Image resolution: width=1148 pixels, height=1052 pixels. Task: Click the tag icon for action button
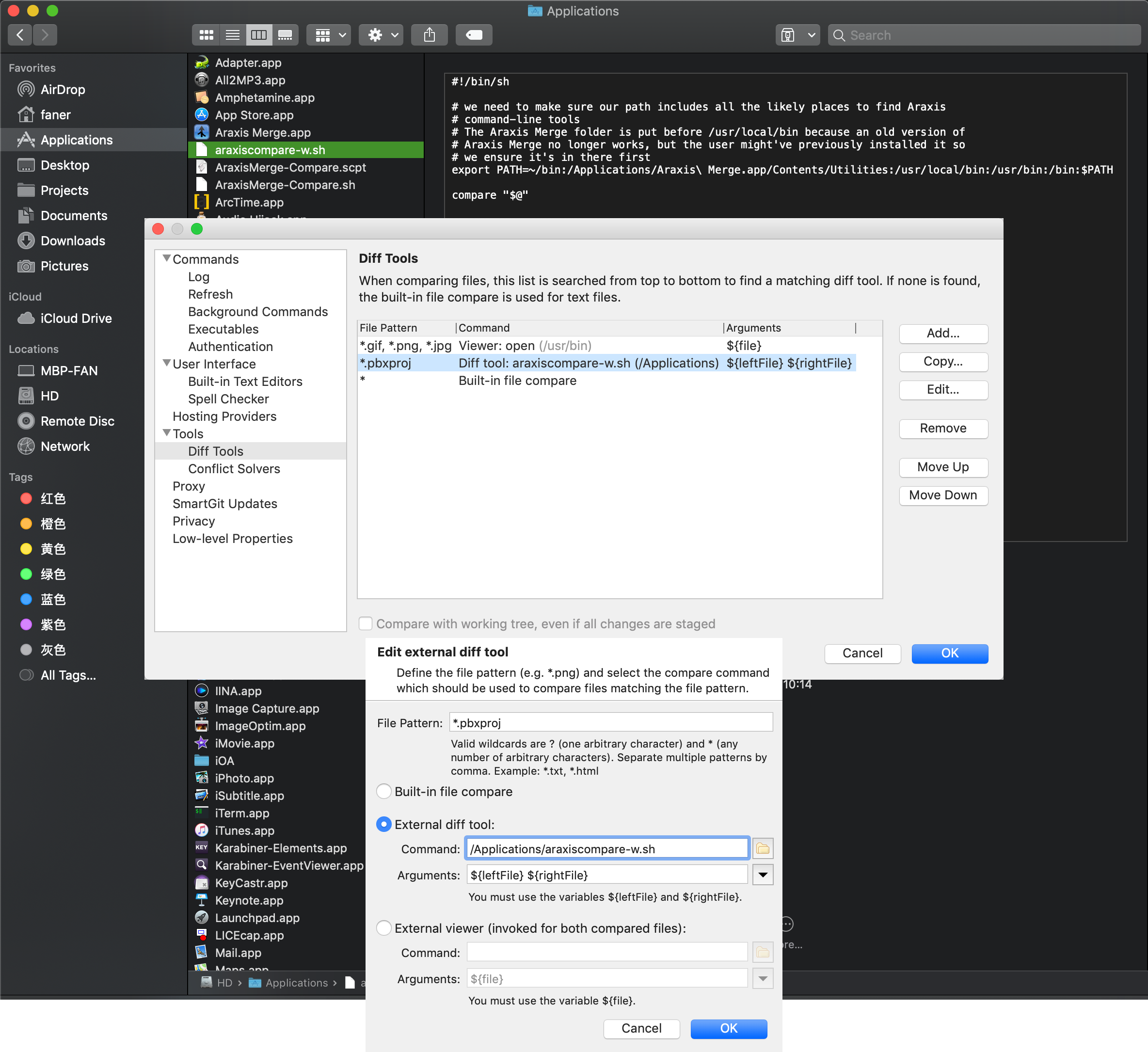(x=474, y=35)
